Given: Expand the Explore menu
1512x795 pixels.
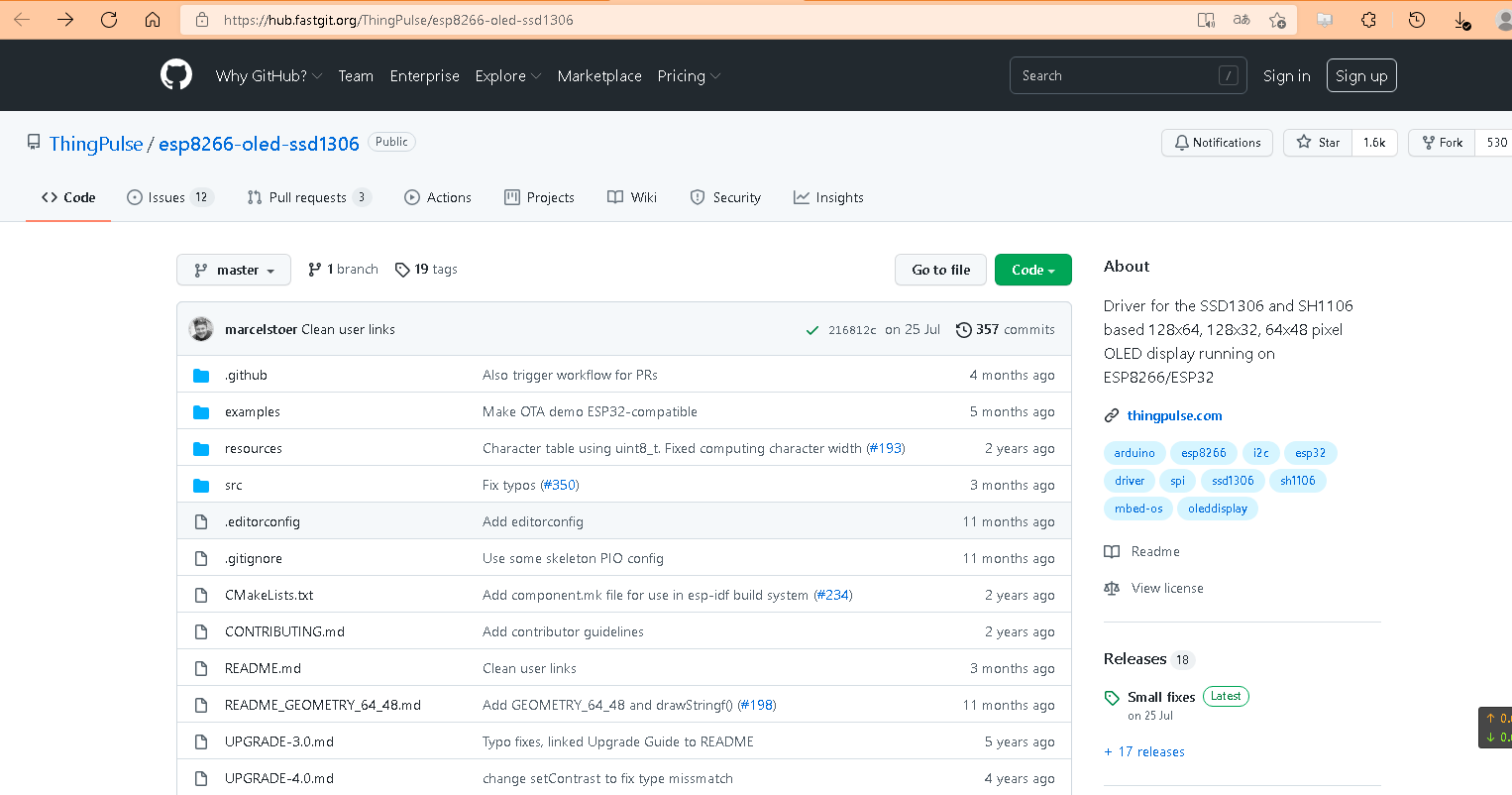Looking at the screenshot, I should [508, 75].
